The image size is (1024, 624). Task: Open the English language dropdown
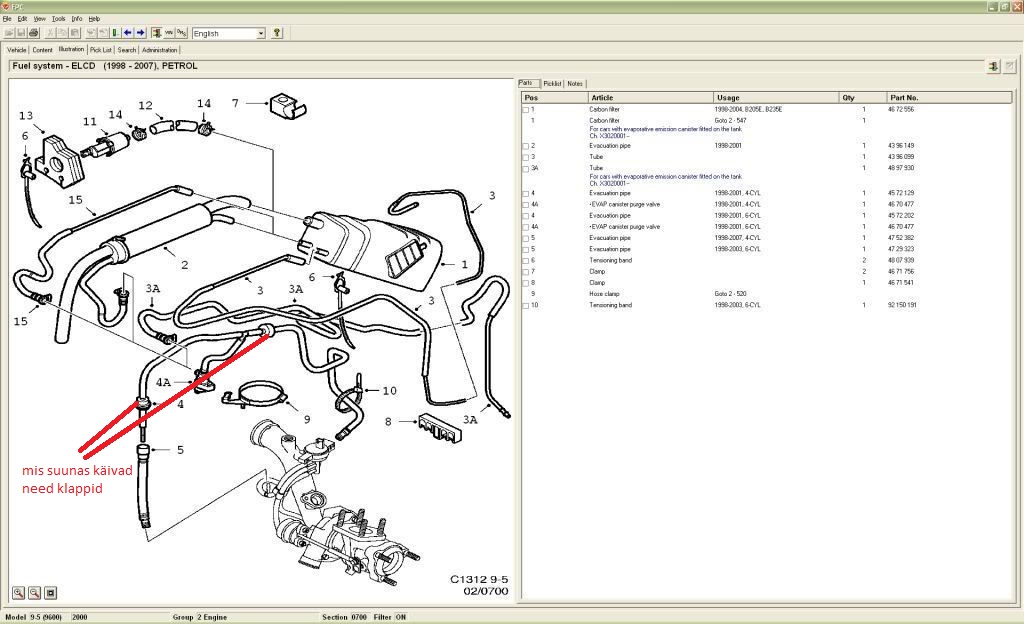coord(261,33)
